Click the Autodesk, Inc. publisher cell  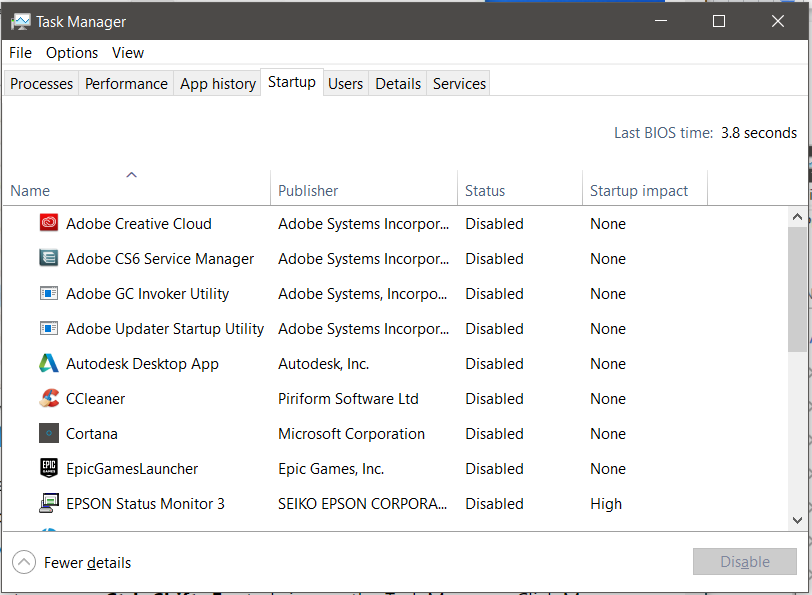point(324,364)
